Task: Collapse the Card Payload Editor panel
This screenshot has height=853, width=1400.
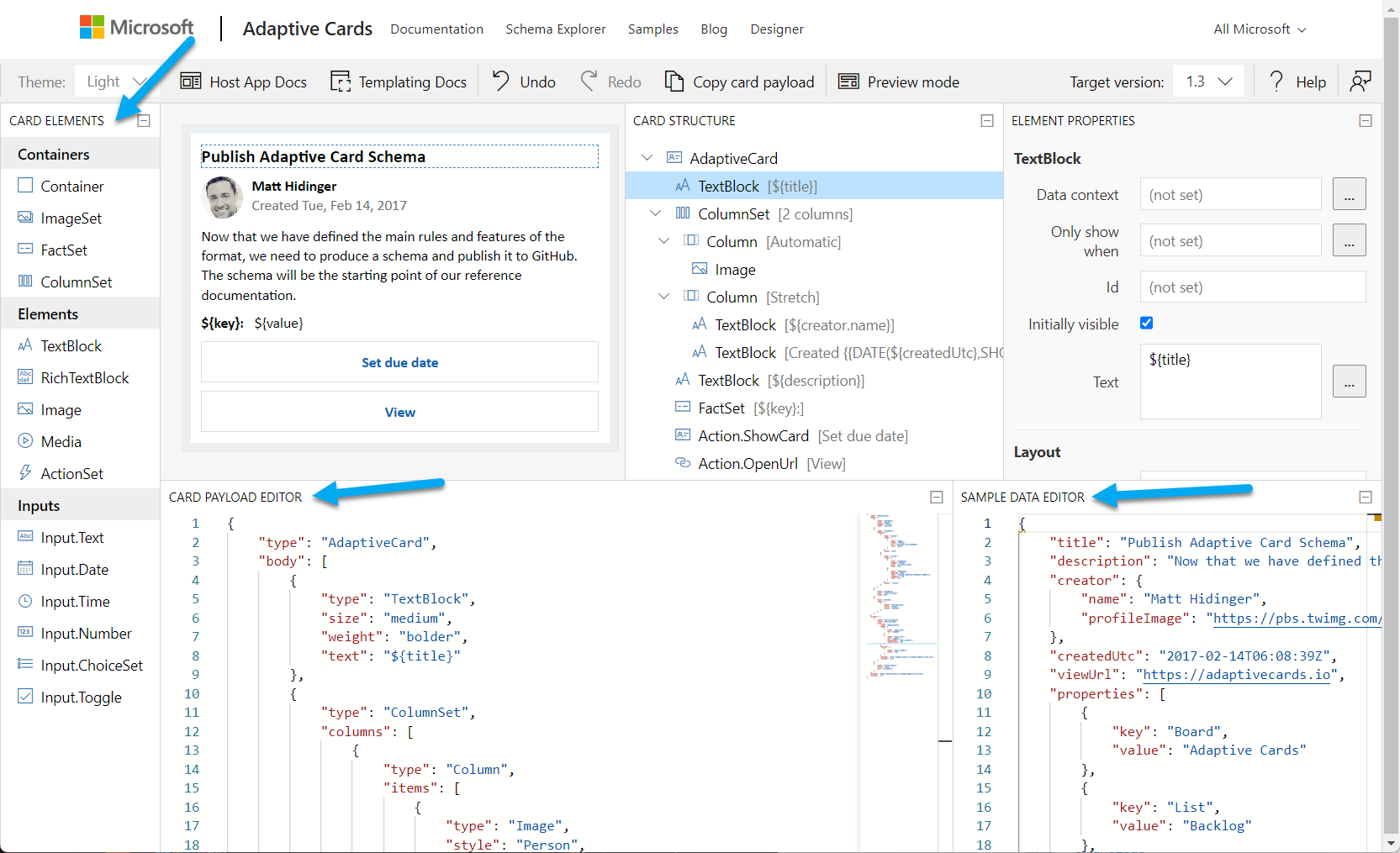Action: tap(937, 498)
